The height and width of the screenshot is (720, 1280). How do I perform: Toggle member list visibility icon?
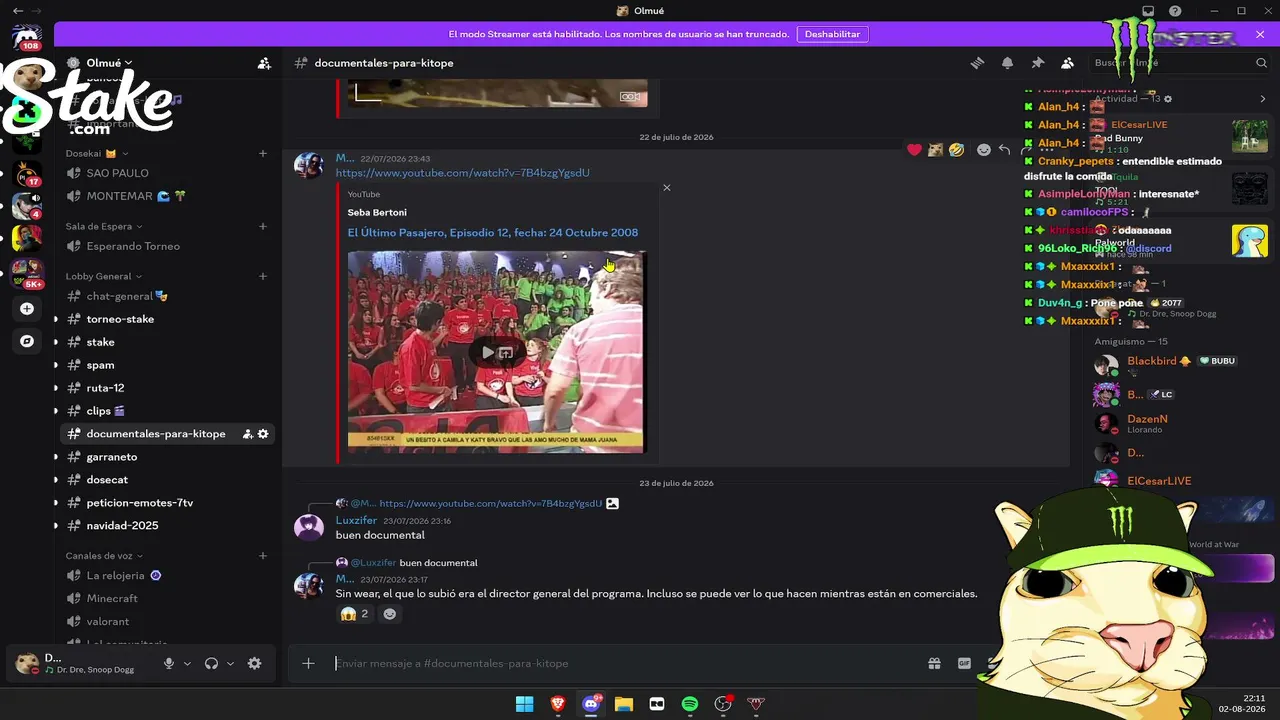(x=1067, y=63)
